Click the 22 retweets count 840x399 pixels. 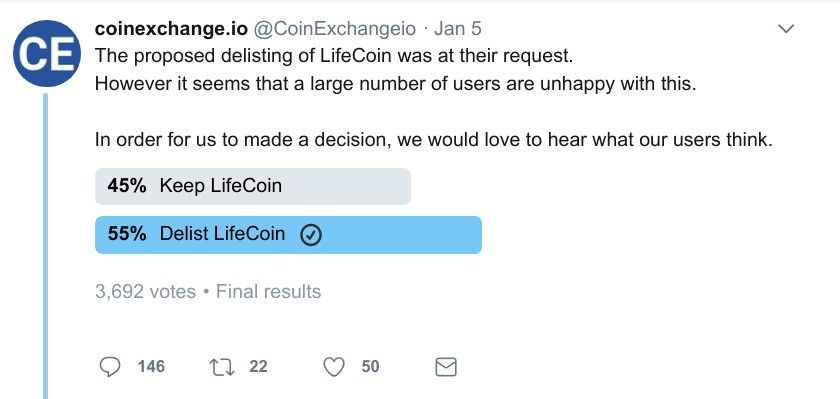pos(258,367)
